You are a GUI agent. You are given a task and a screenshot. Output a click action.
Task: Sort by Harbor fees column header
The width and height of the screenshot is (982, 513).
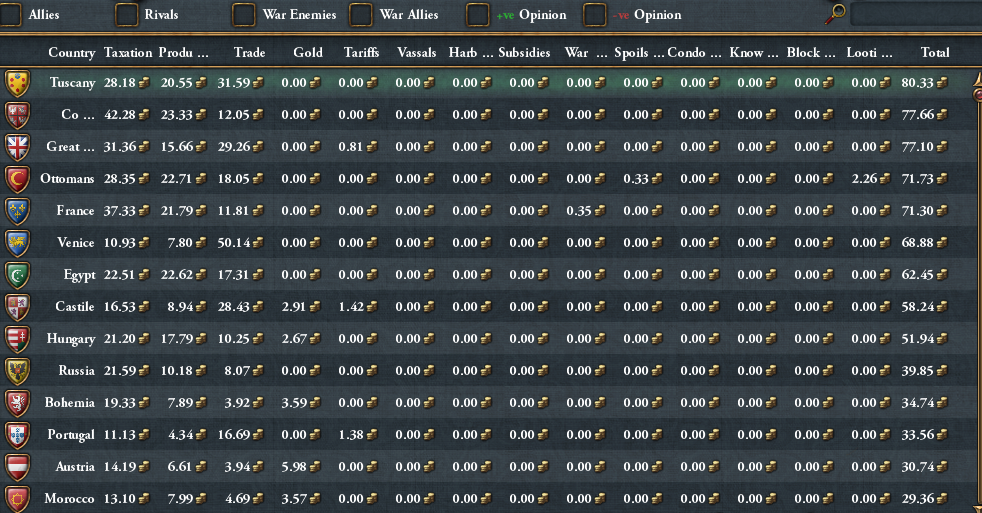[x=470, y=53]
